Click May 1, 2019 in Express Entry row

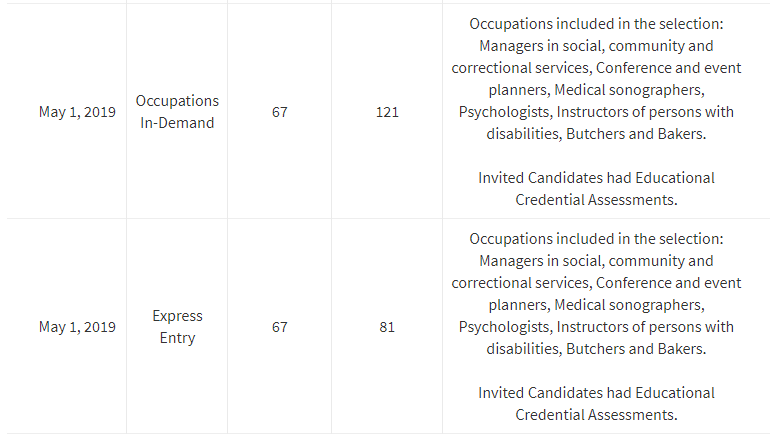(77, 327)
